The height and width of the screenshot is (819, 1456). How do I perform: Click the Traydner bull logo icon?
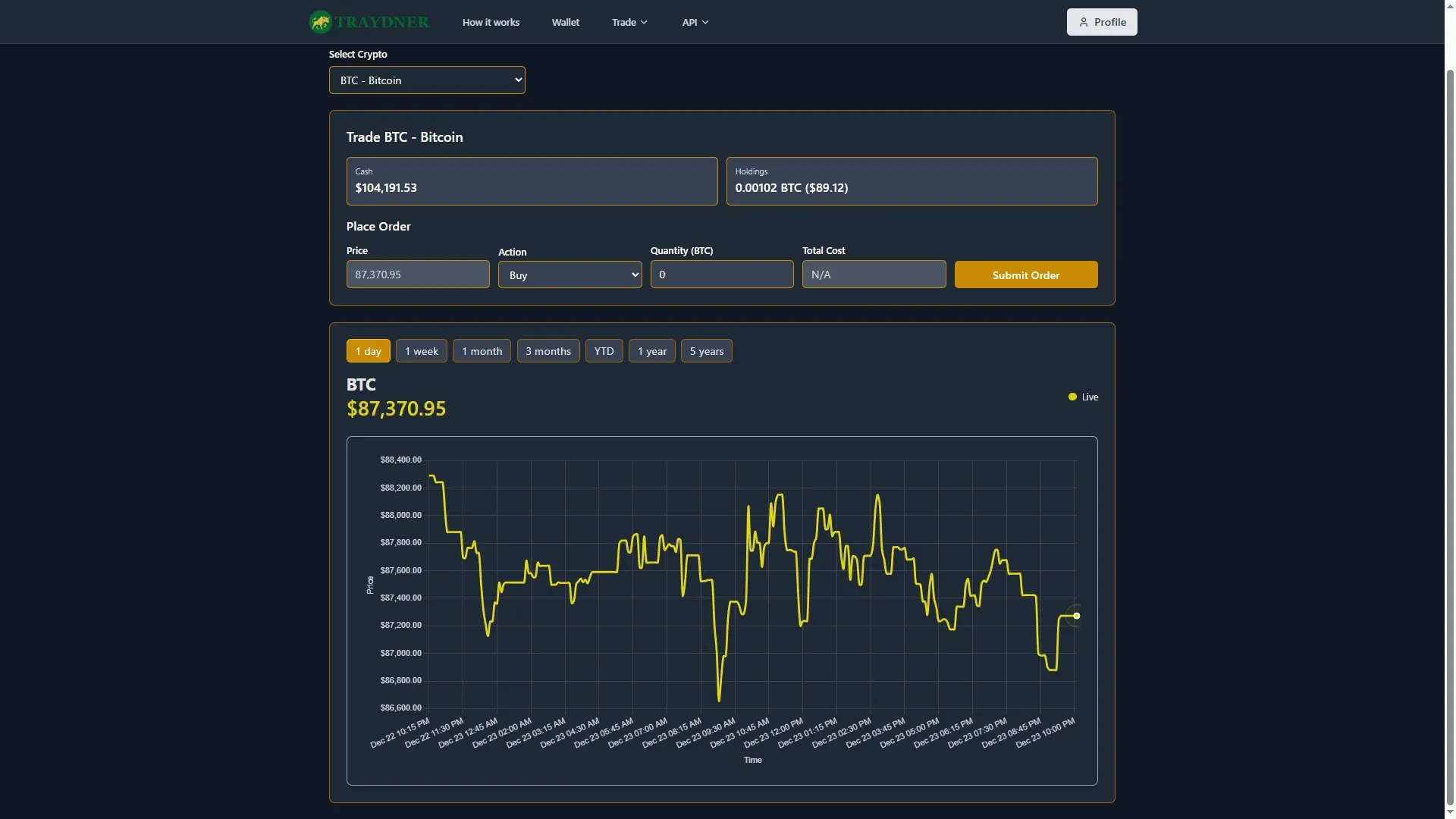(320, 22)
